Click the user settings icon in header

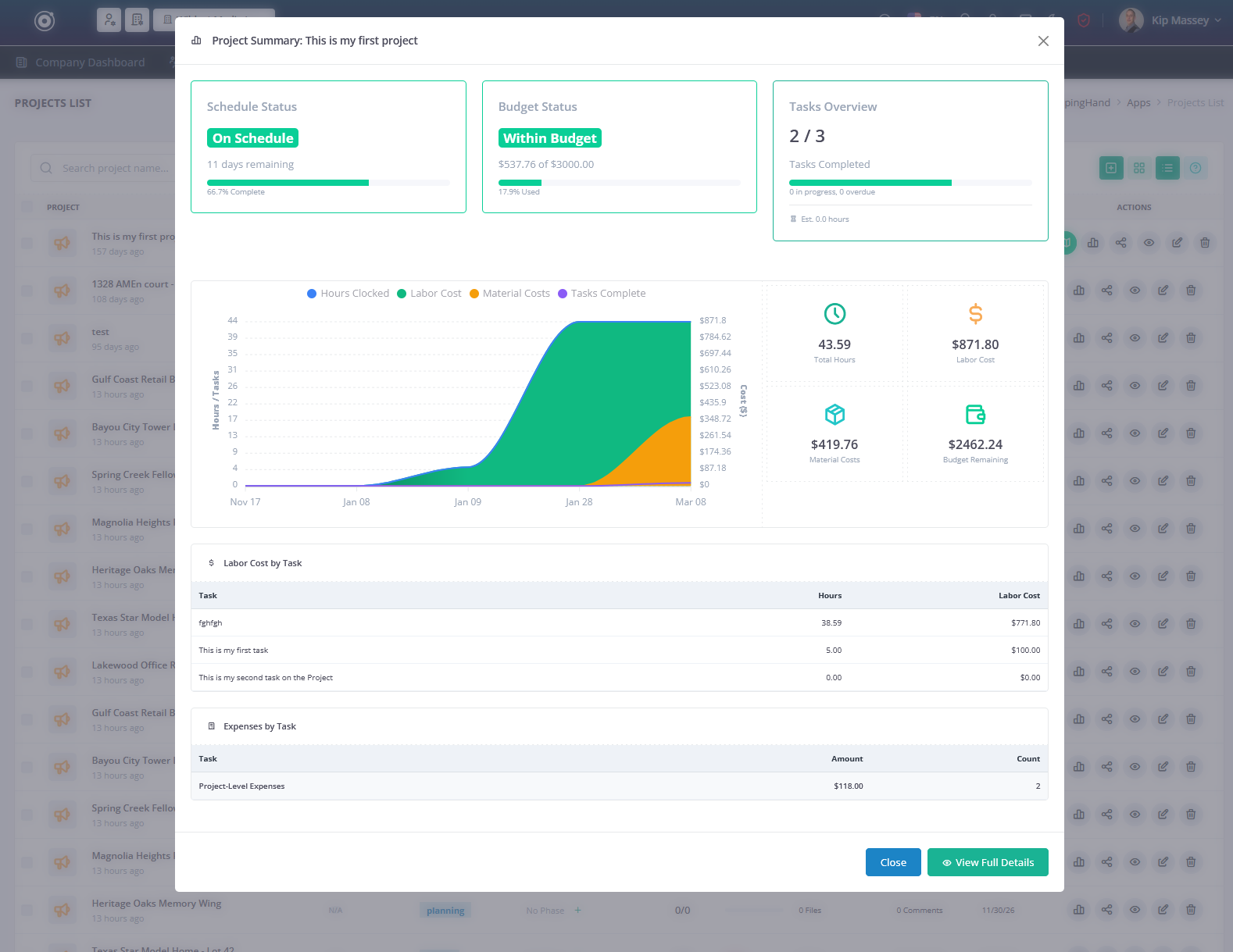[x=109, y=20]
